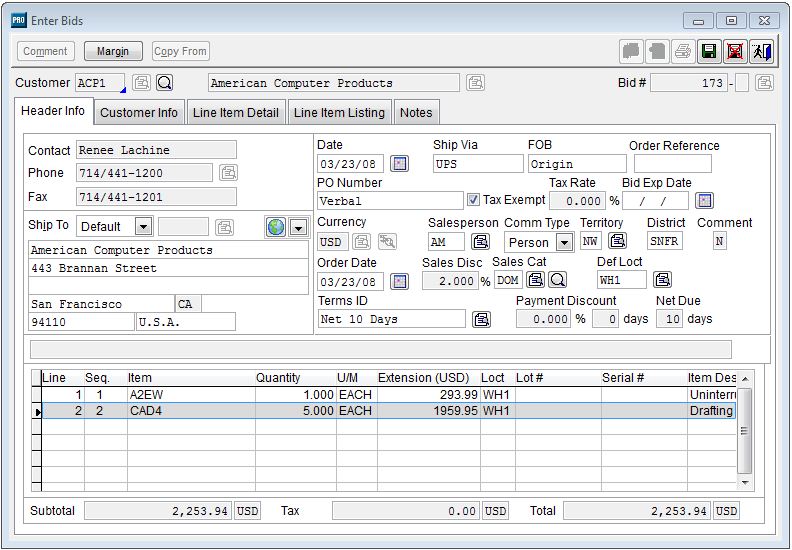Image resolution: width=792 pixels, height=550 pixels.
Task: Open the Line Item Listing tab
Action: (x=339, y=113)
